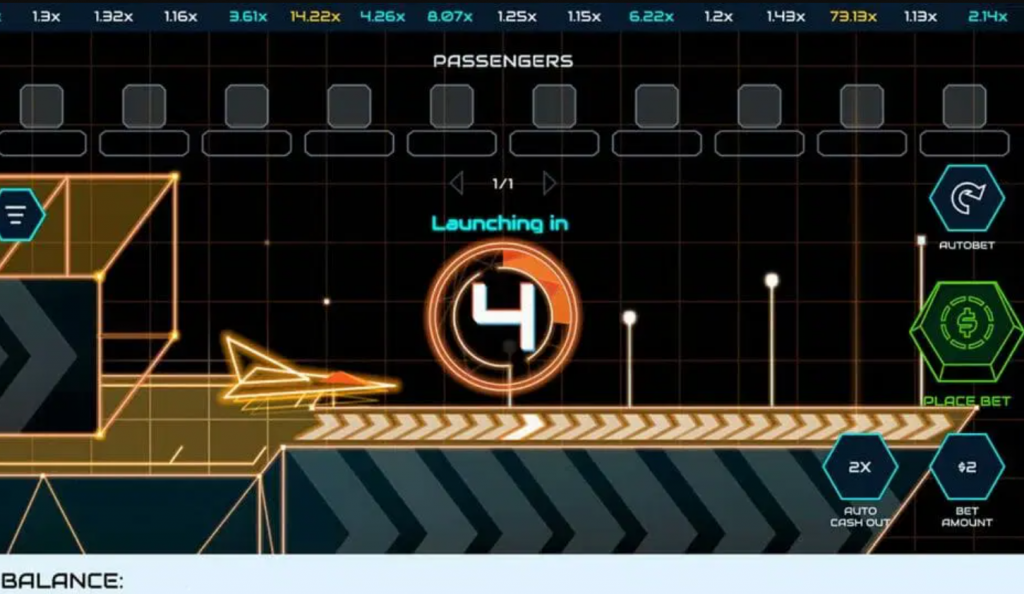Click the AUTO CASH OUT label
1024x594 pixels.
pos(860,516)
